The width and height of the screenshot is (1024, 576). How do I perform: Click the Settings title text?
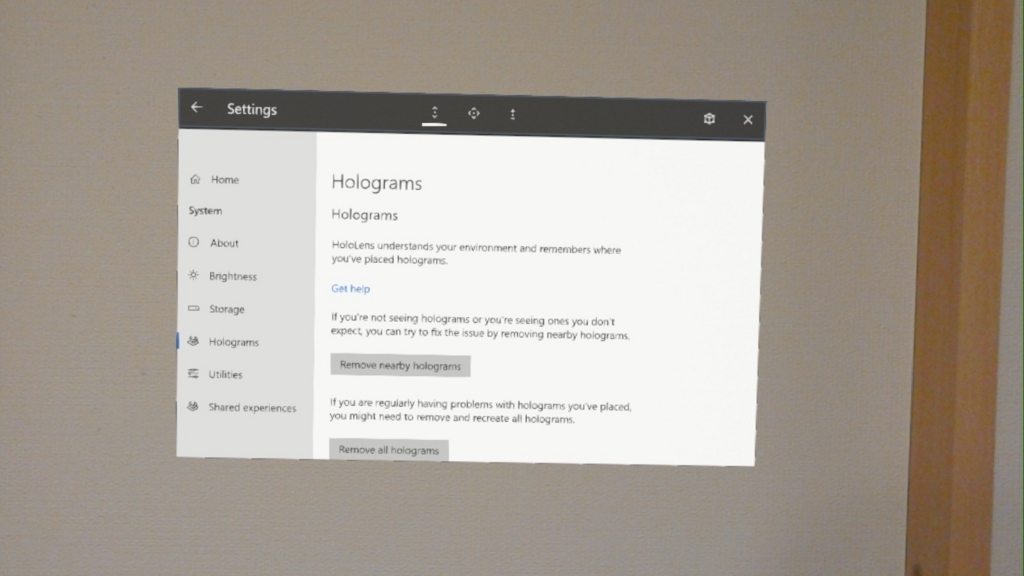[x=252, y=109]
